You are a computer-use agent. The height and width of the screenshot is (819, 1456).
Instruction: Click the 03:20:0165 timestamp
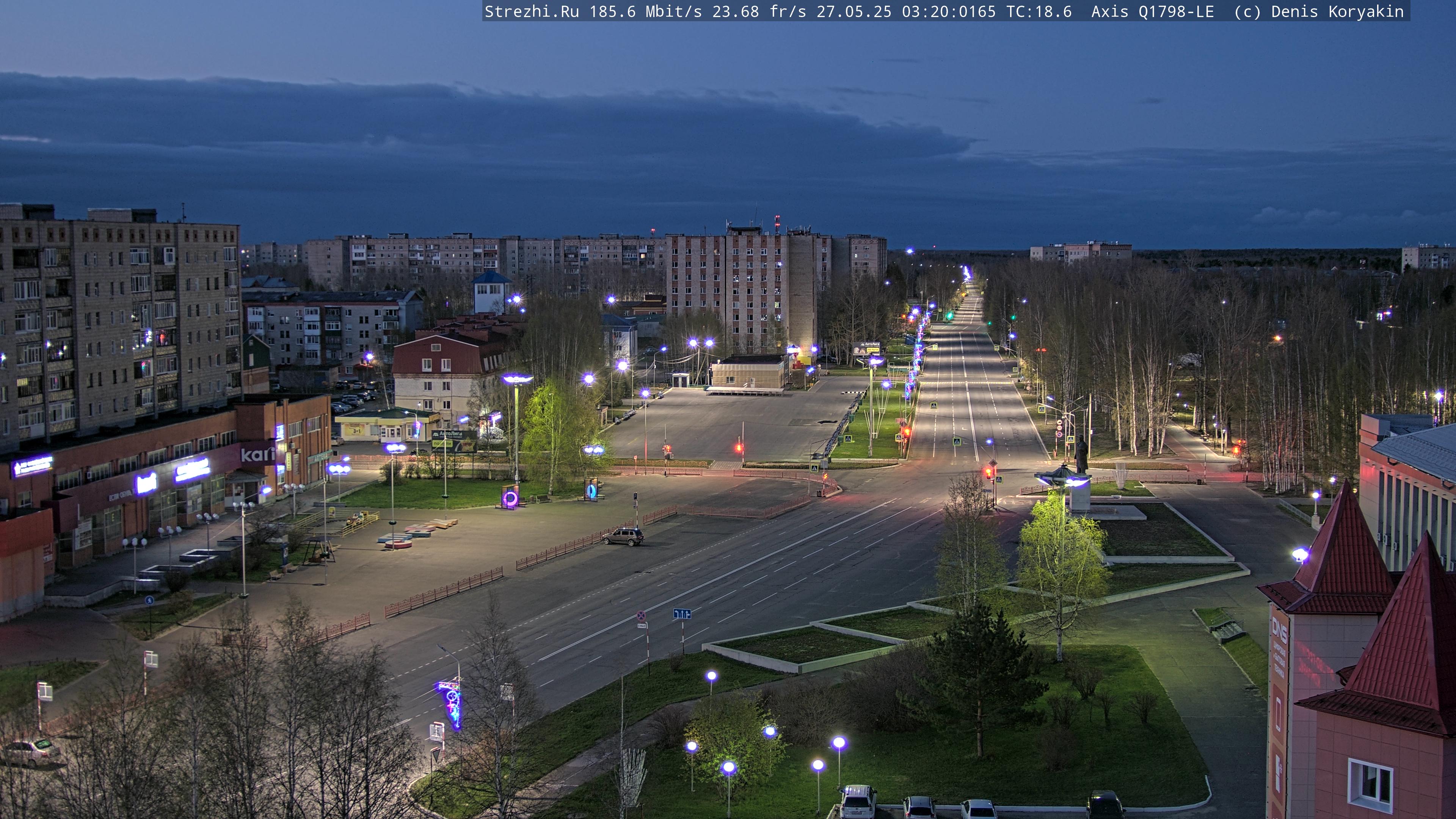click(948, 11)
